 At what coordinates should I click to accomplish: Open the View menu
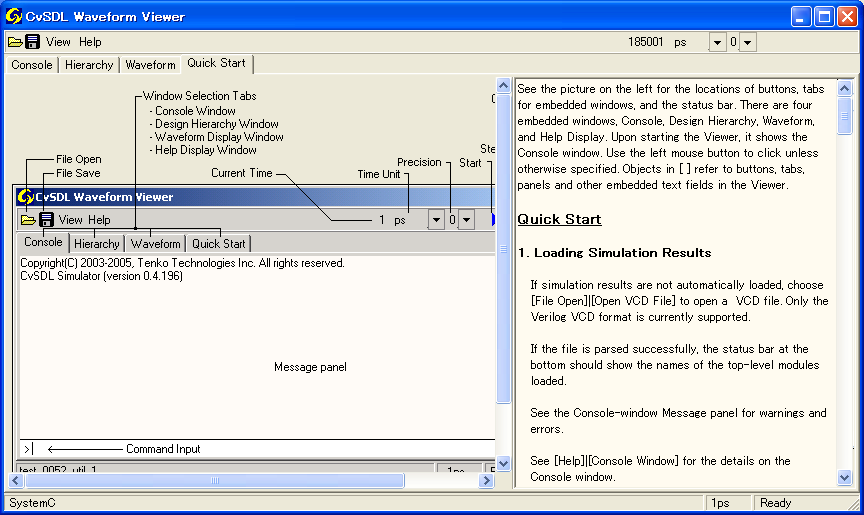click(58, 42)
